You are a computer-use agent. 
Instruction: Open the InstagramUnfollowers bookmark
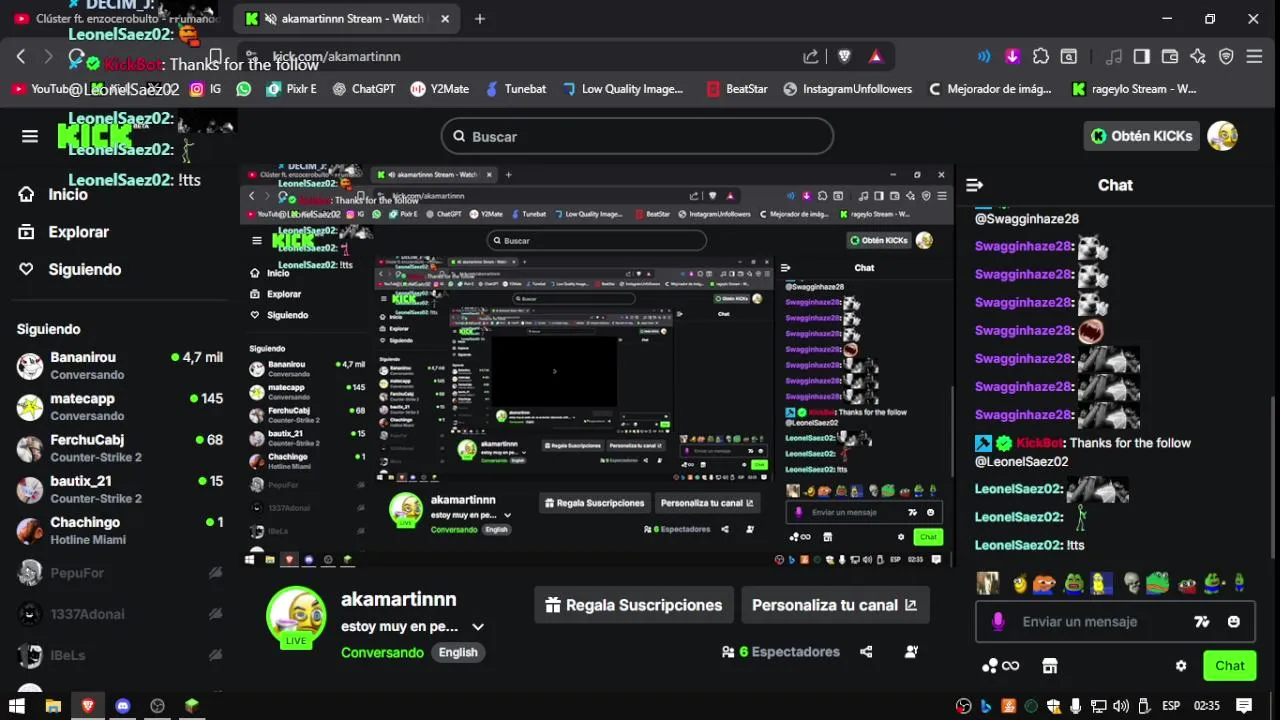coord(847,89)
